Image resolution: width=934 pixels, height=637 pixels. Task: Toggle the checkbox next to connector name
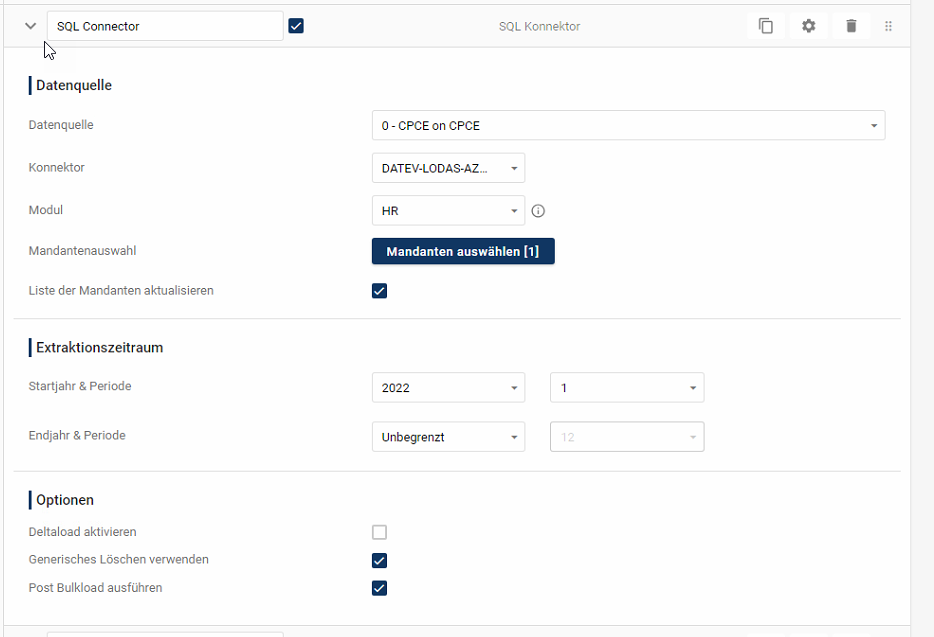point(296,26)
